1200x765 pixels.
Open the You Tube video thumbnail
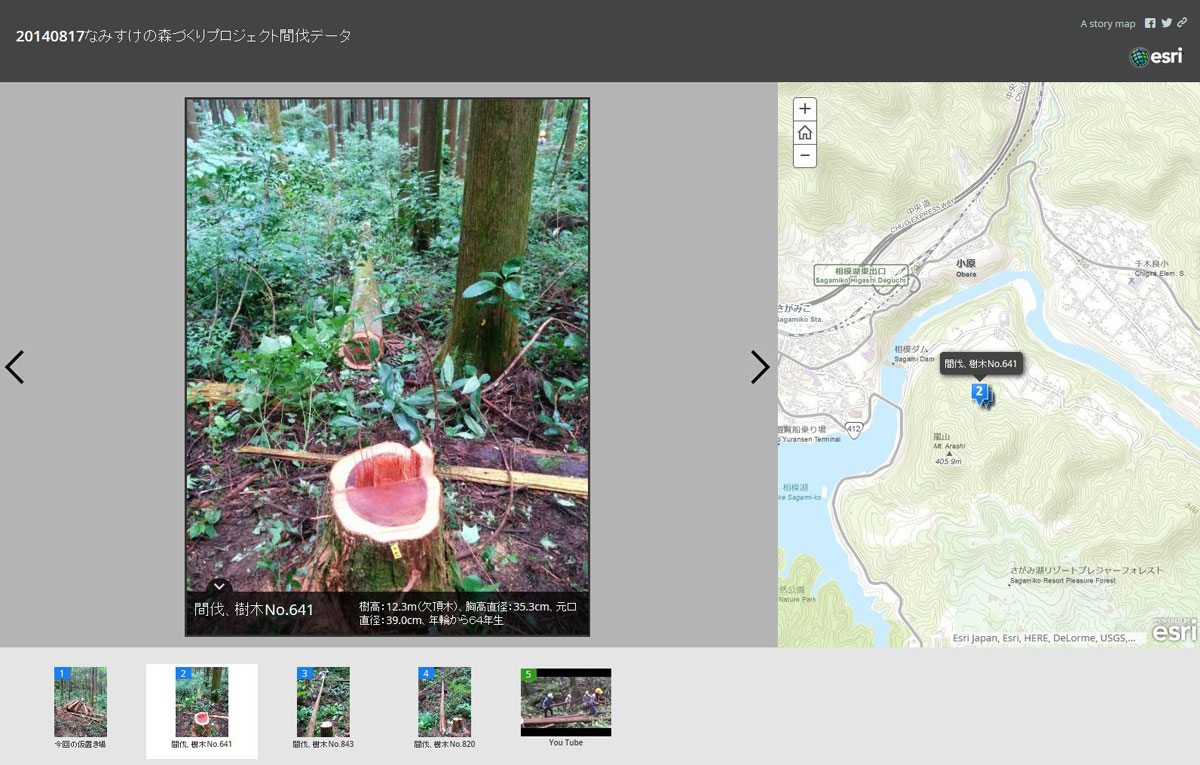click(x=566, y=702)
